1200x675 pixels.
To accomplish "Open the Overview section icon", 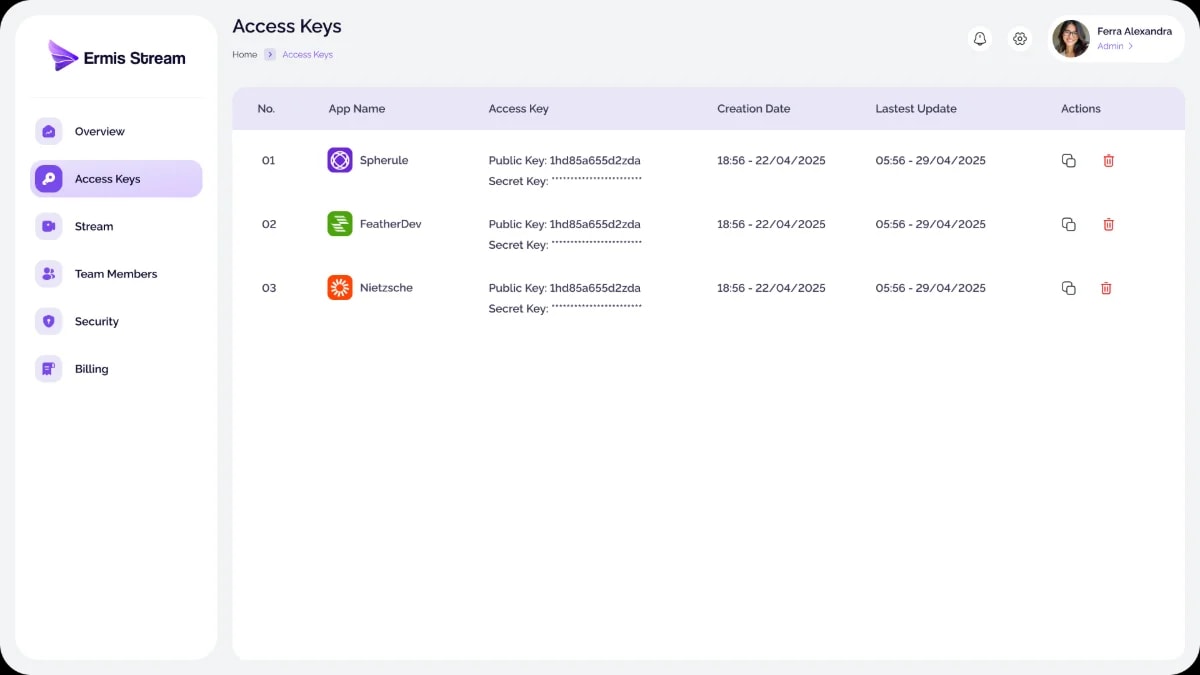I will click(48, 131).
